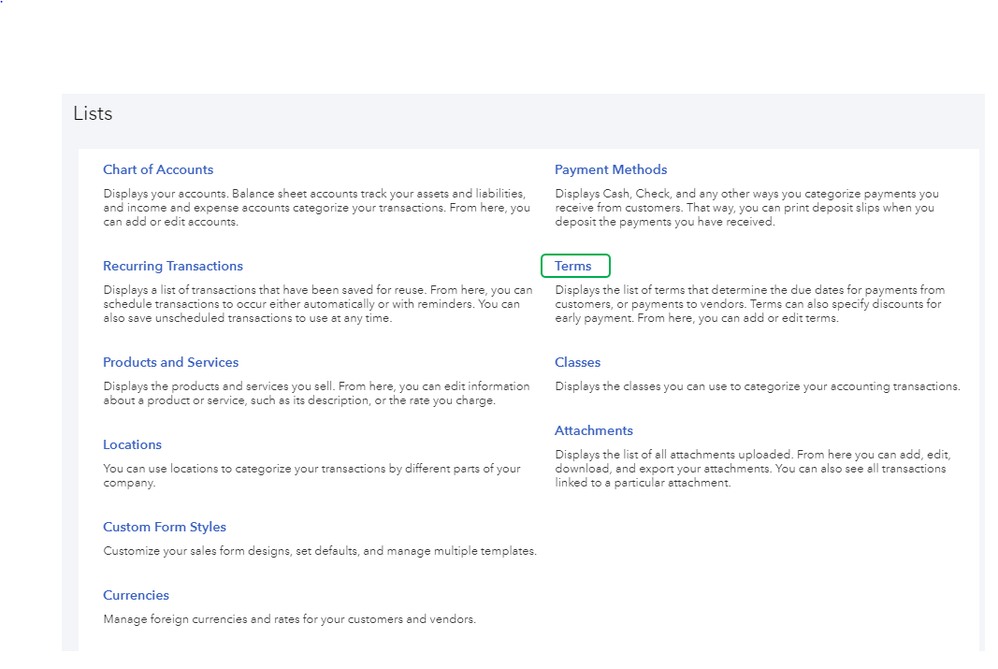
Task: View the Attachments list
Action: (x=594, y=431)
